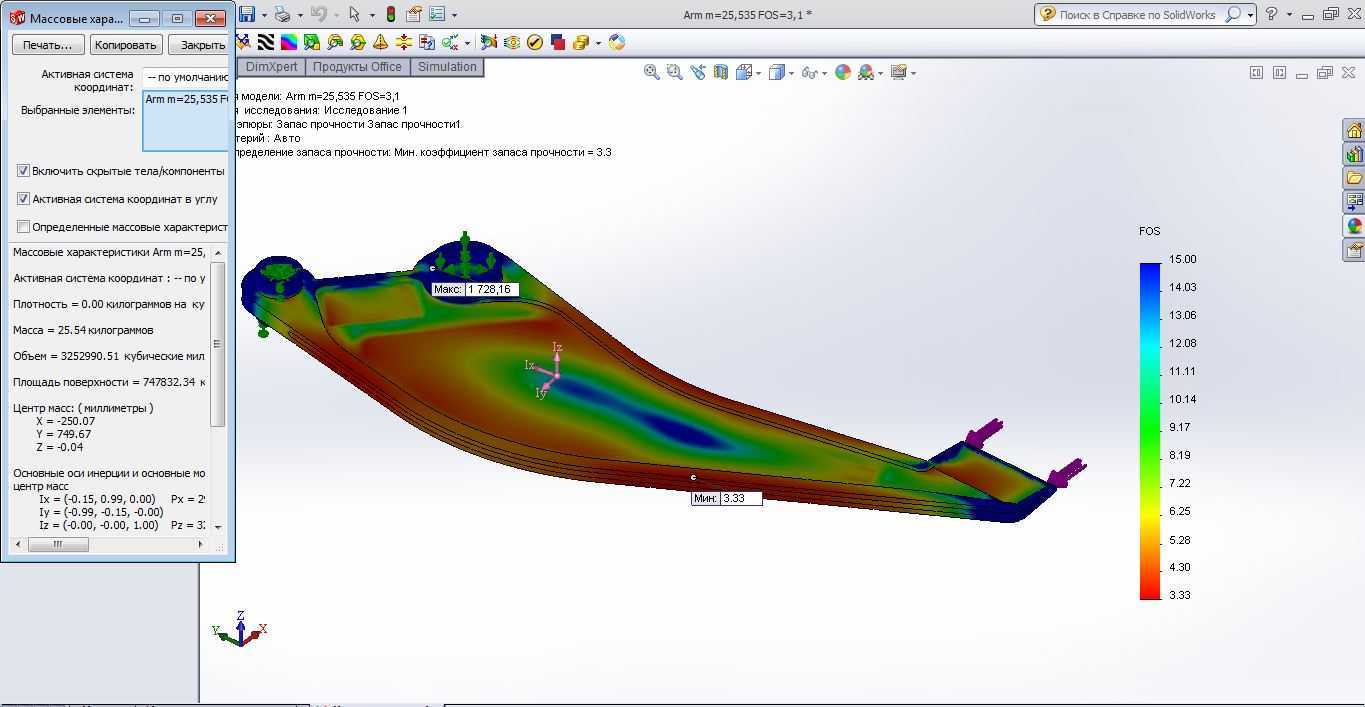Open View Palette icon in task pane
Image resolution: width=1365 pixels, height=707 pixels.
pyautogui.click(x=1354, y=202)
